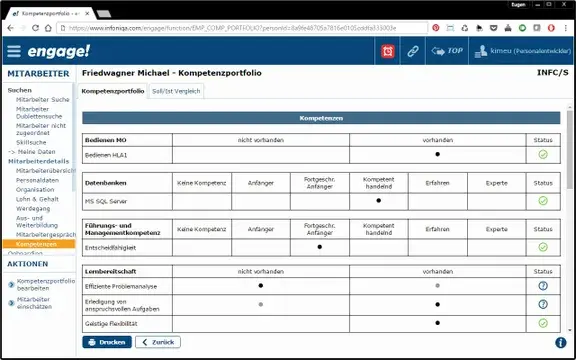
Task: Click the red Opera-style extension icon
Action: tap(551, 28)
